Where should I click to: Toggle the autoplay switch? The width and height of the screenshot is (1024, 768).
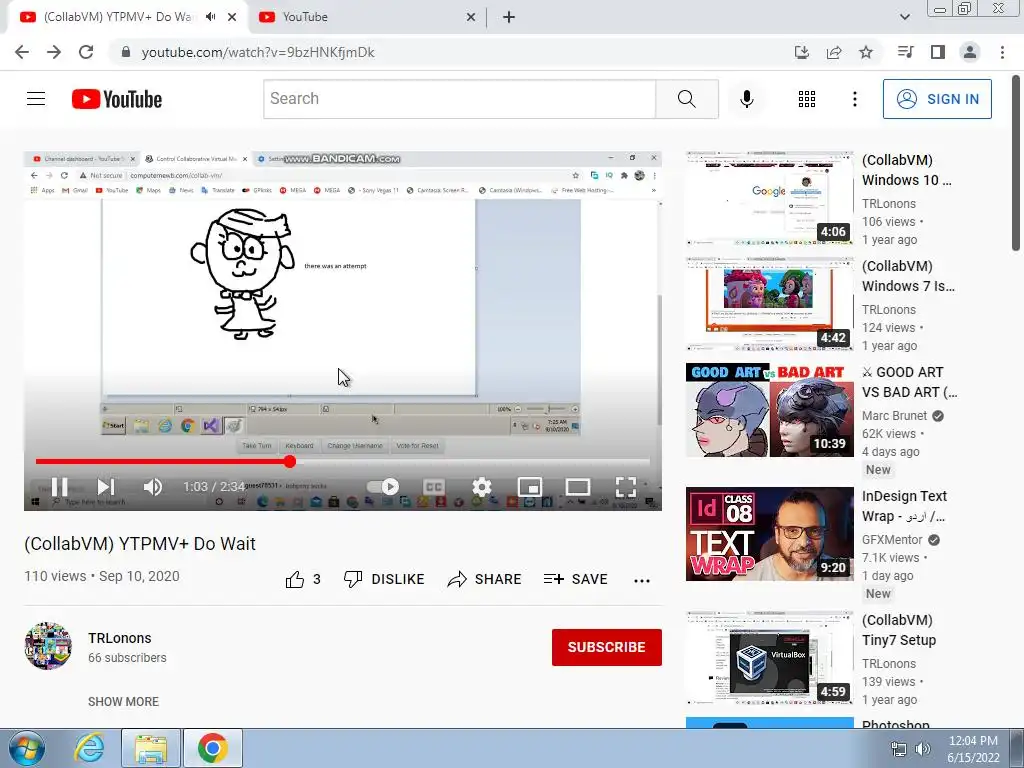point(383,487)
